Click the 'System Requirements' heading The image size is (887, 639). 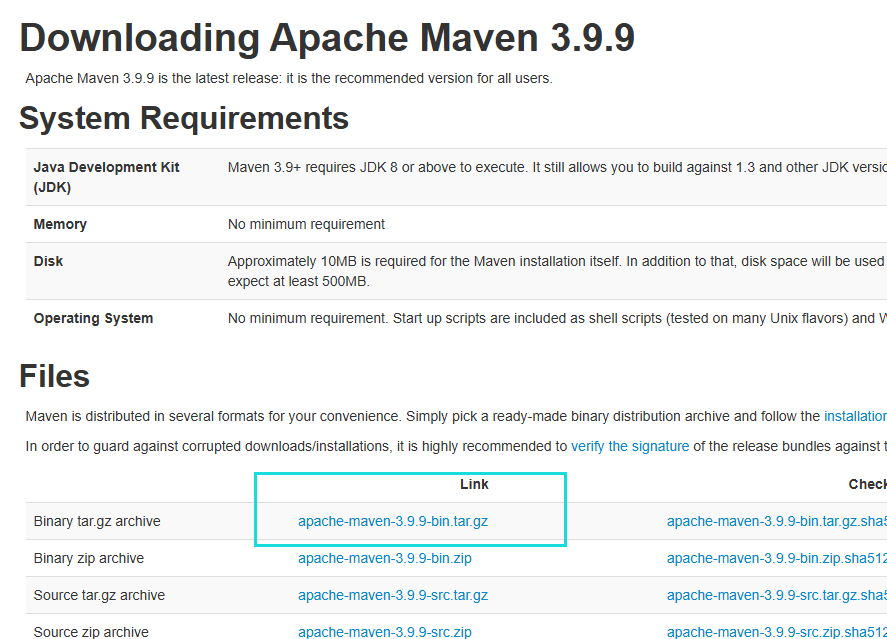[x=184, y=118]
